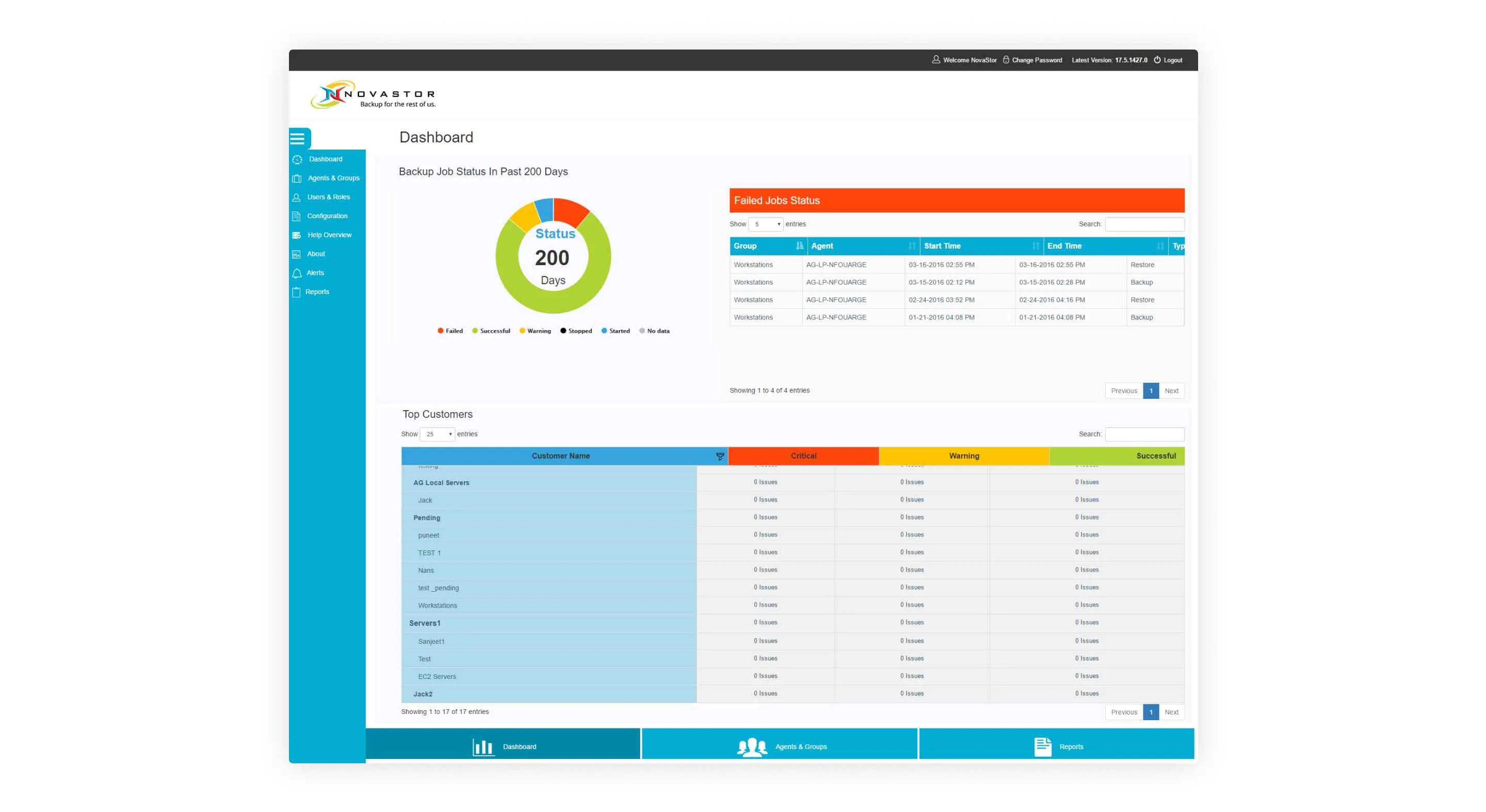This screenshot has height=812, width=1486.
Task: Click the hamburger menu icon
Action: [297, 138]
